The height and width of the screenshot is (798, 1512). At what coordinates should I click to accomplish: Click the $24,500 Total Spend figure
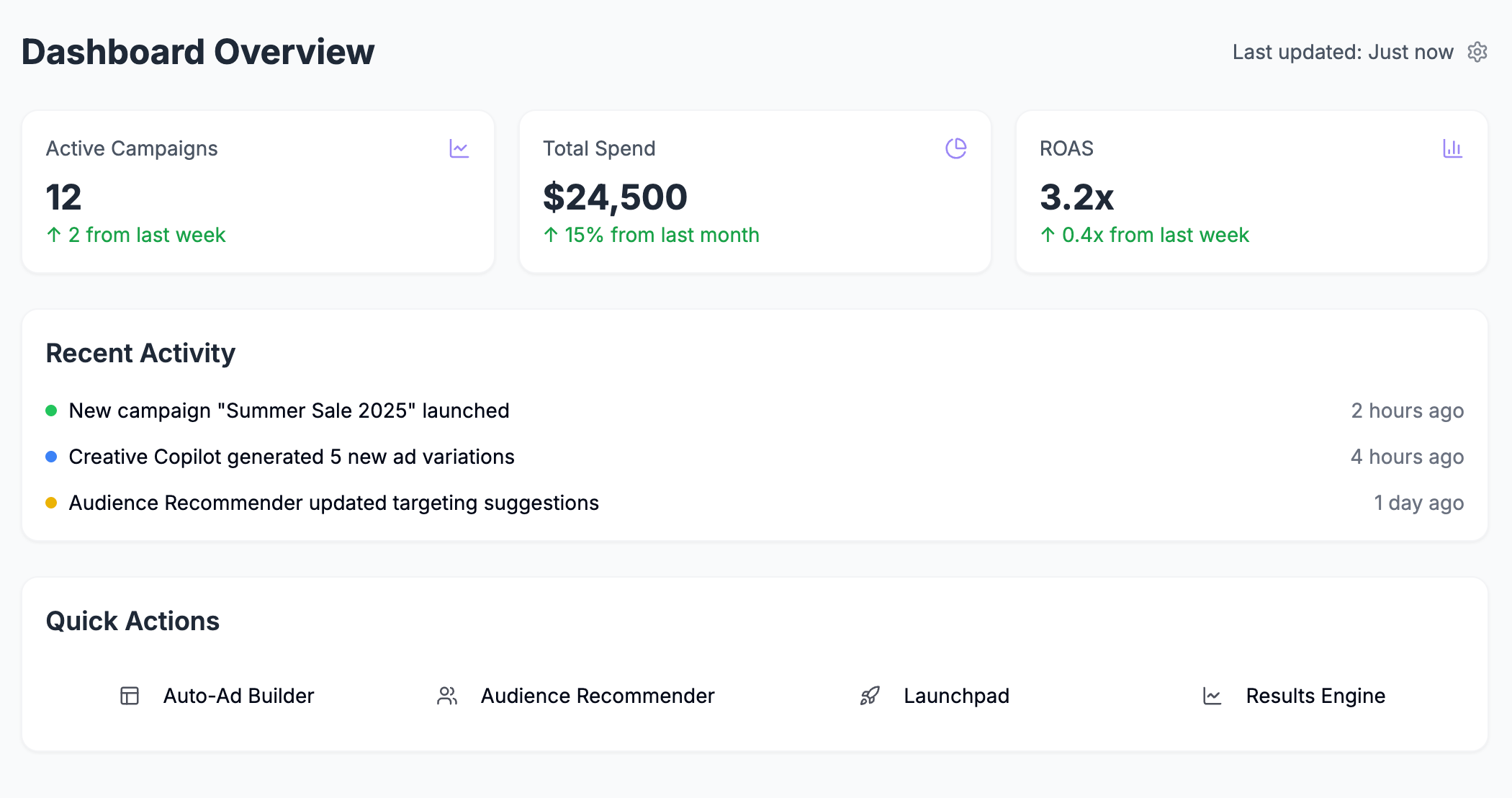[x=615, y=197]
